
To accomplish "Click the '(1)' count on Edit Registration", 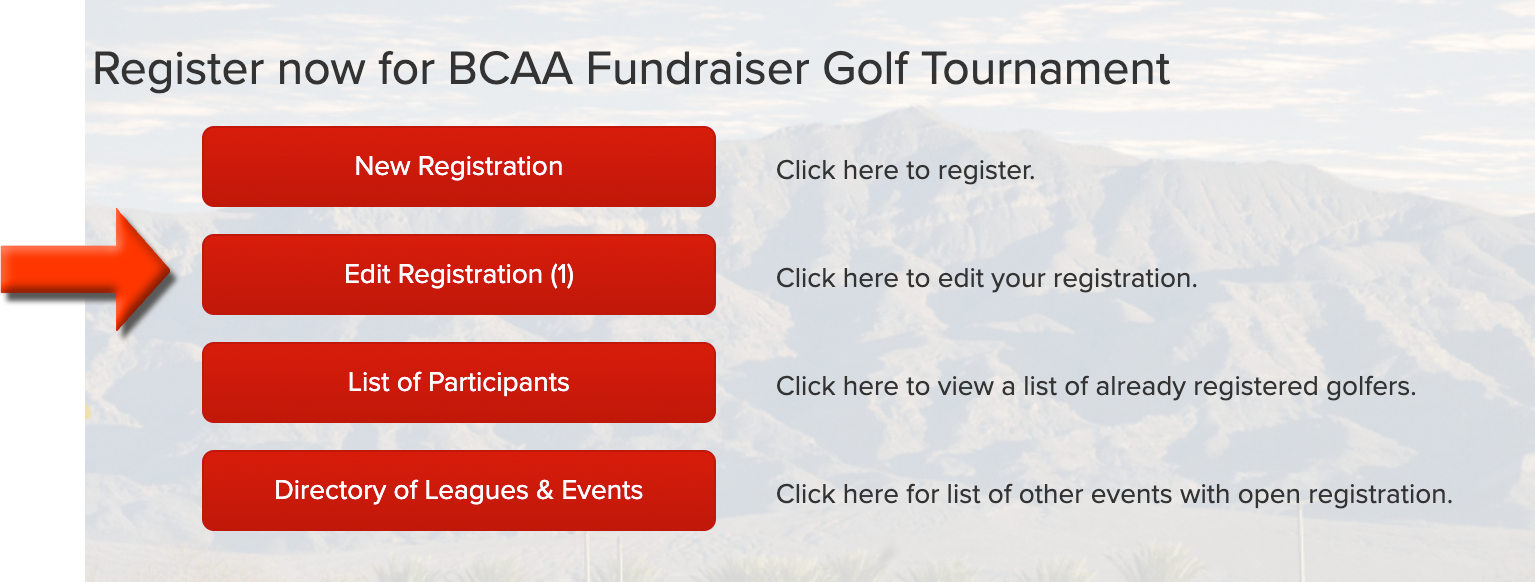I will coord(561,274).
